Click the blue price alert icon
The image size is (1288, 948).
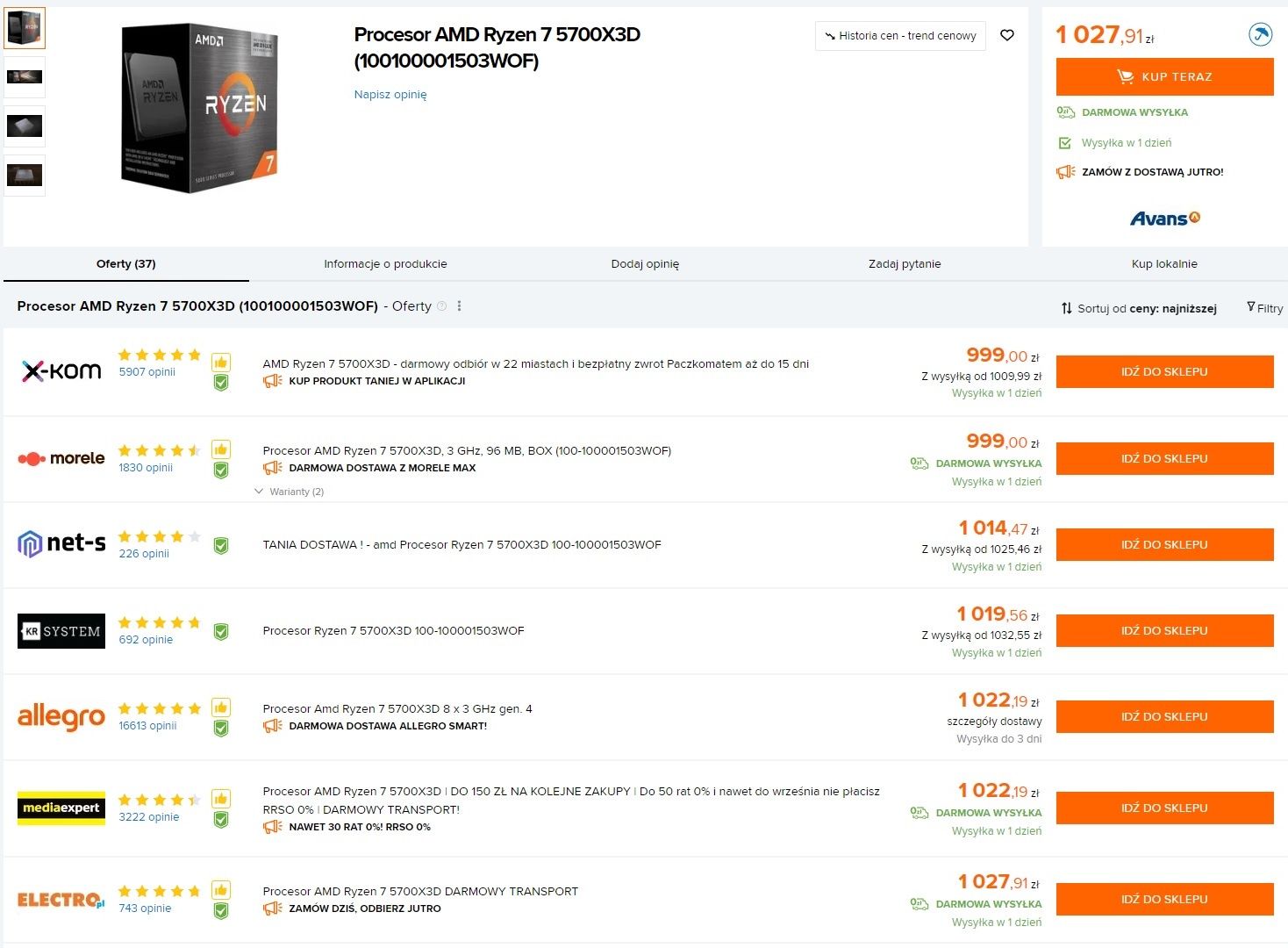[x=1260, y=35]
